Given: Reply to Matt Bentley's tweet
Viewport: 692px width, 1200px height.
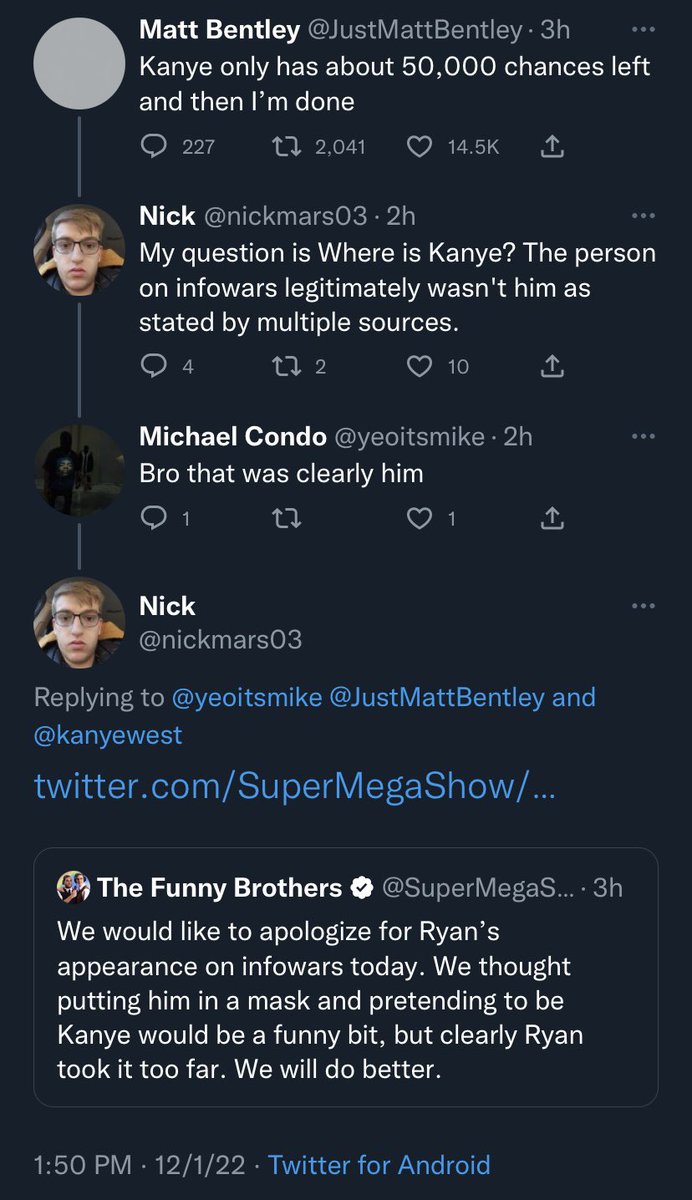Looking at the screenshot, I should (153, 147).
